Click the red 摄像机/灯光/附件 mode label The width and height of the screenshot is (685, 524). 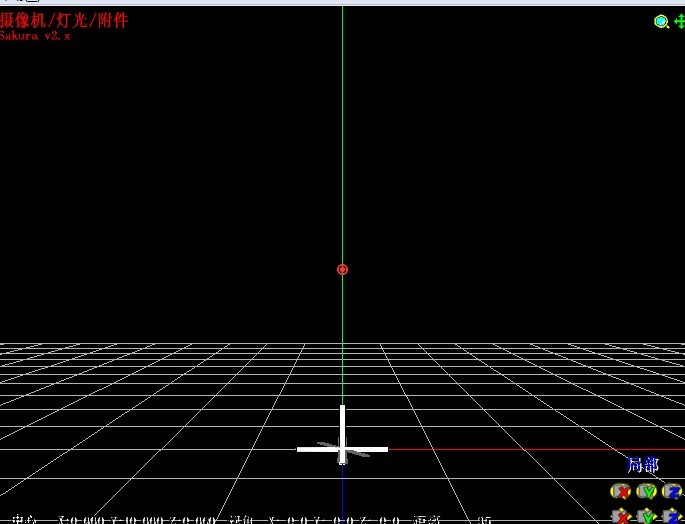point(64,21)
